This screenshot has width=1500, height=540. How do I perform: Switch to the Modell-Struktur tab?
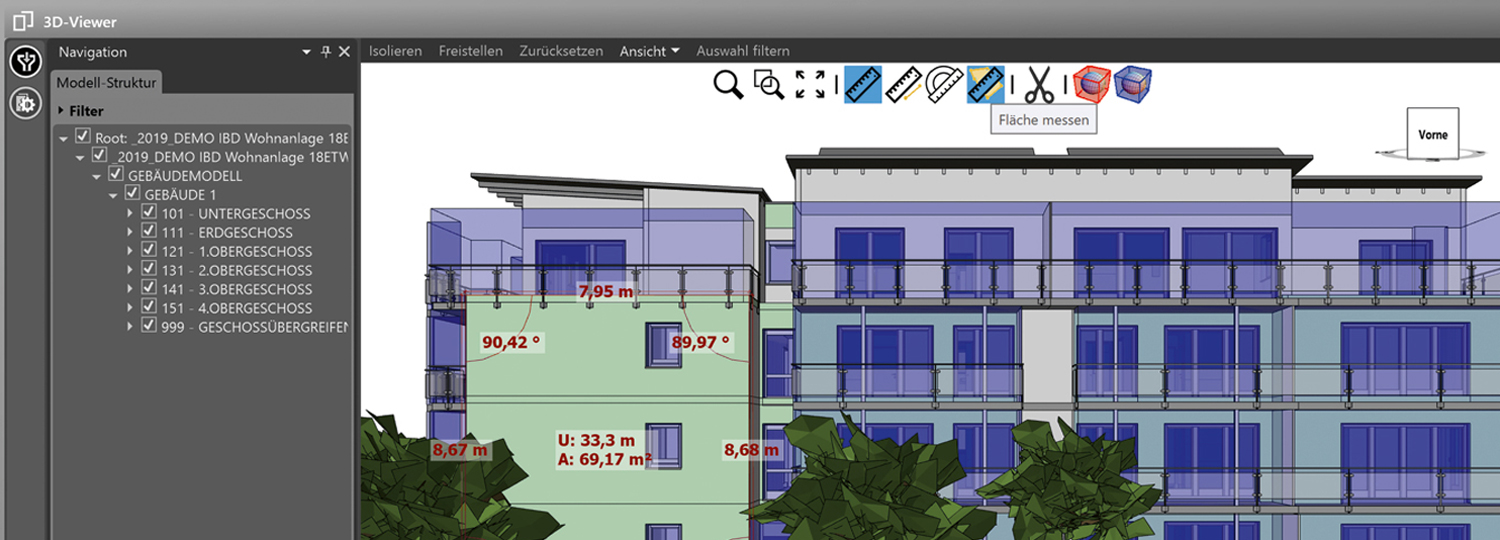tap(106, 83)
